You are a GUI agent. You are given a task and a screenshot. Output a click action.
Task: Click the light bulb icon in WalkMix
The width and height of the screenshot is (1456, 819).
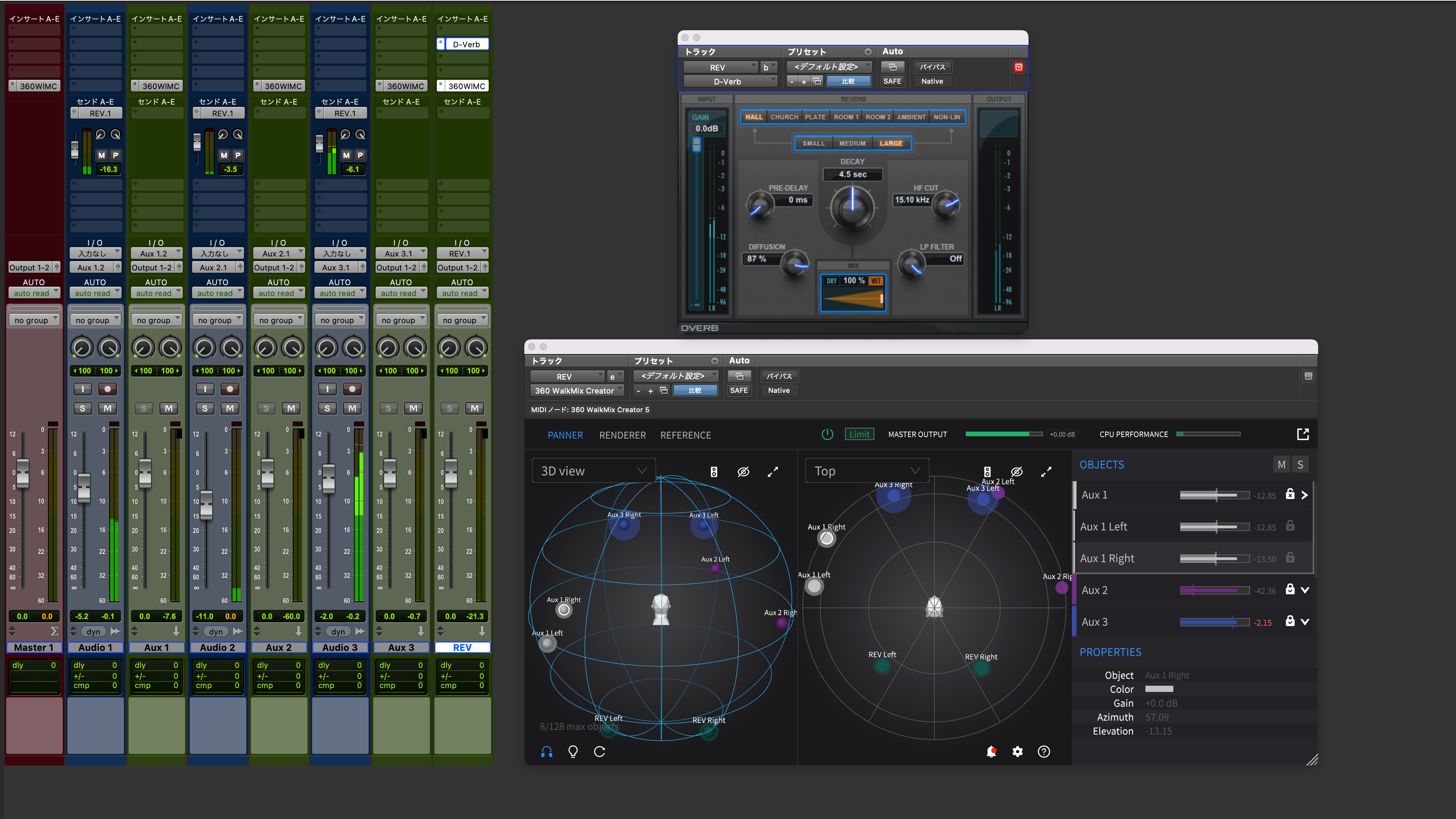(573, 752)
